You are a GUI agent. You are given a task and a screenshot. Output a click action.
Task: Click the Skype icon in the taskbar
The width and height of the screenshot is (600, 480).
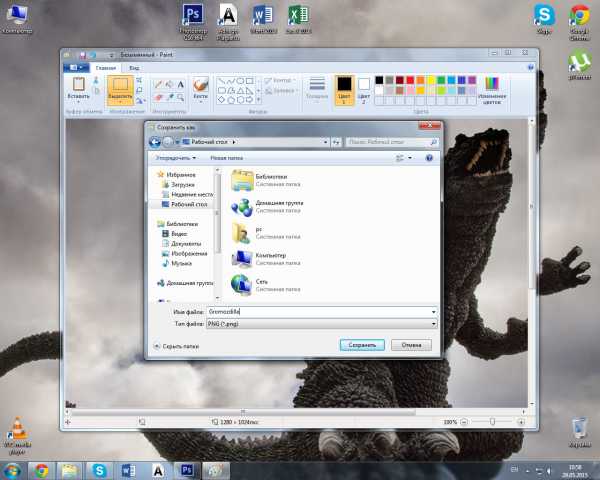tap(99, 470)
